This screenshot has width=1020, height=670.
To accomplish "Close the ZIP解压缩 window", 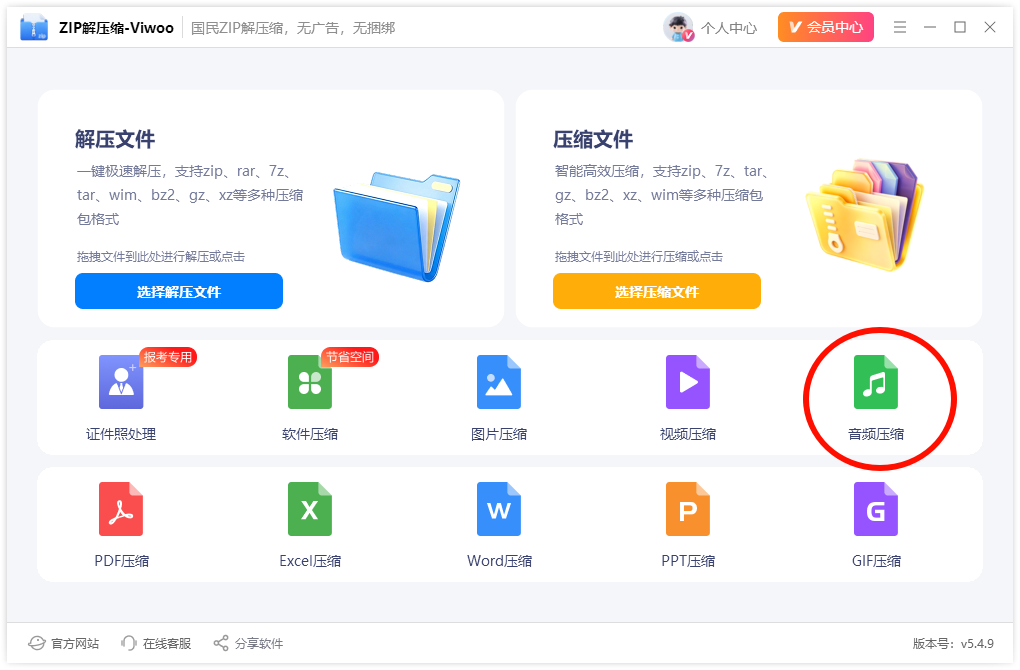I will pos(989,27).
